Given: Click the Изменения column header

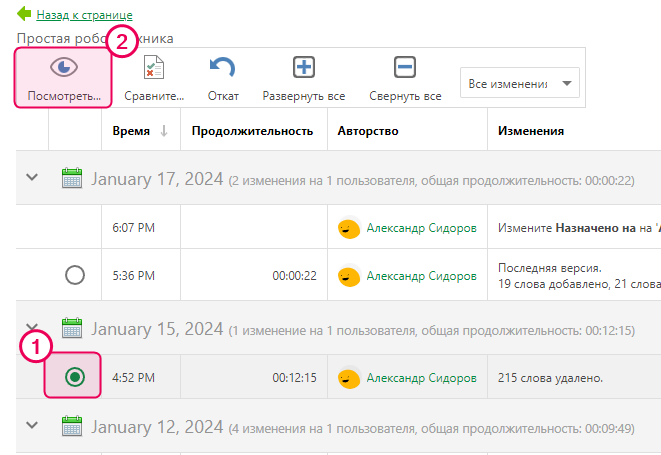Looking at the screenshot, I should 530,131.
